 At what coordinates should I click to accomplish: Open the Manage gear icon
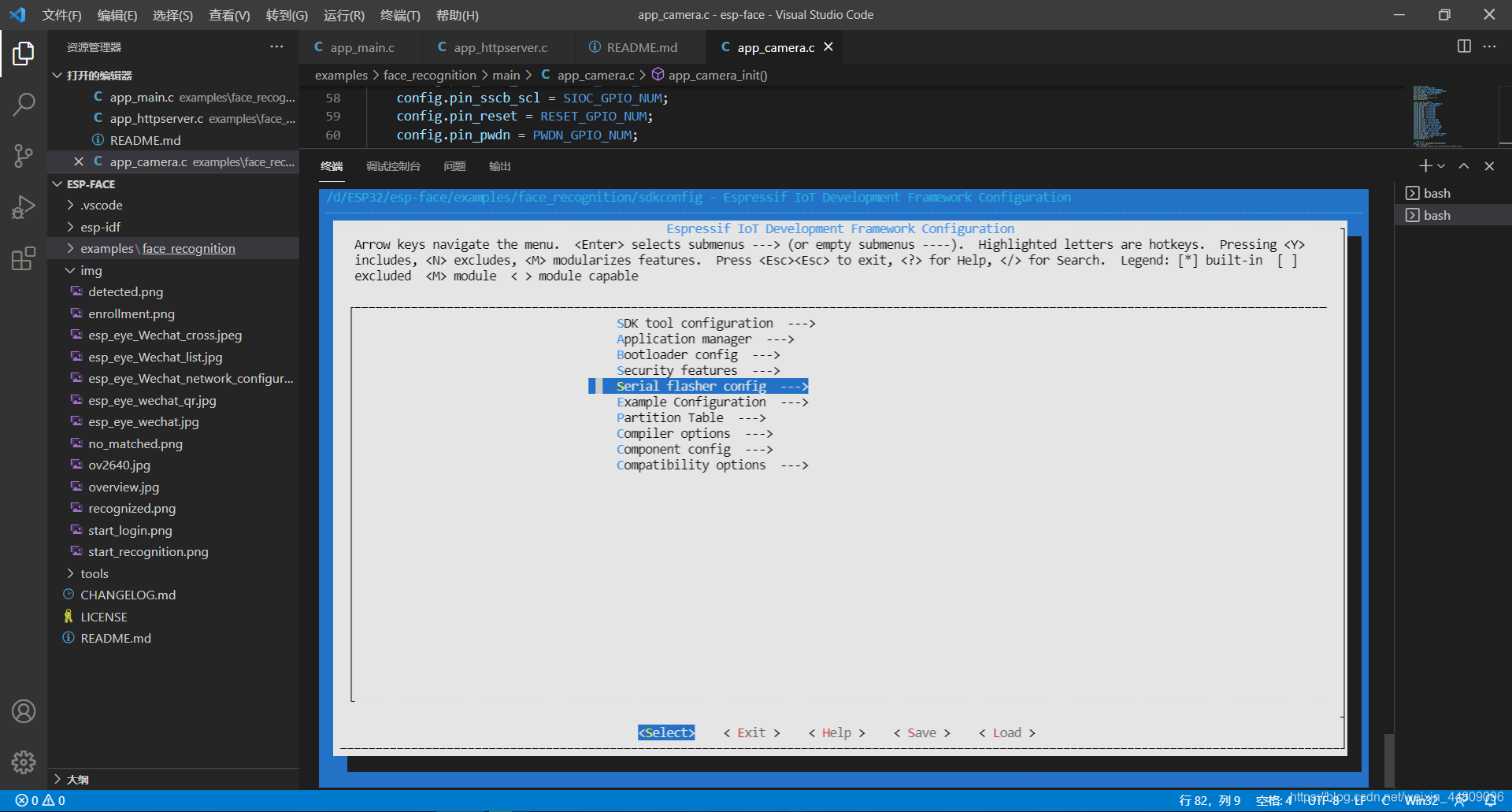tap(24, 762)
